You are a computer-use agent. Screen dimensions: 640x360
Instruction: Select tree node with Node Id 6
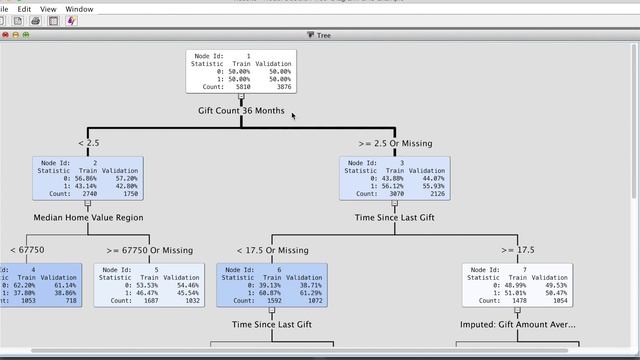272,285
